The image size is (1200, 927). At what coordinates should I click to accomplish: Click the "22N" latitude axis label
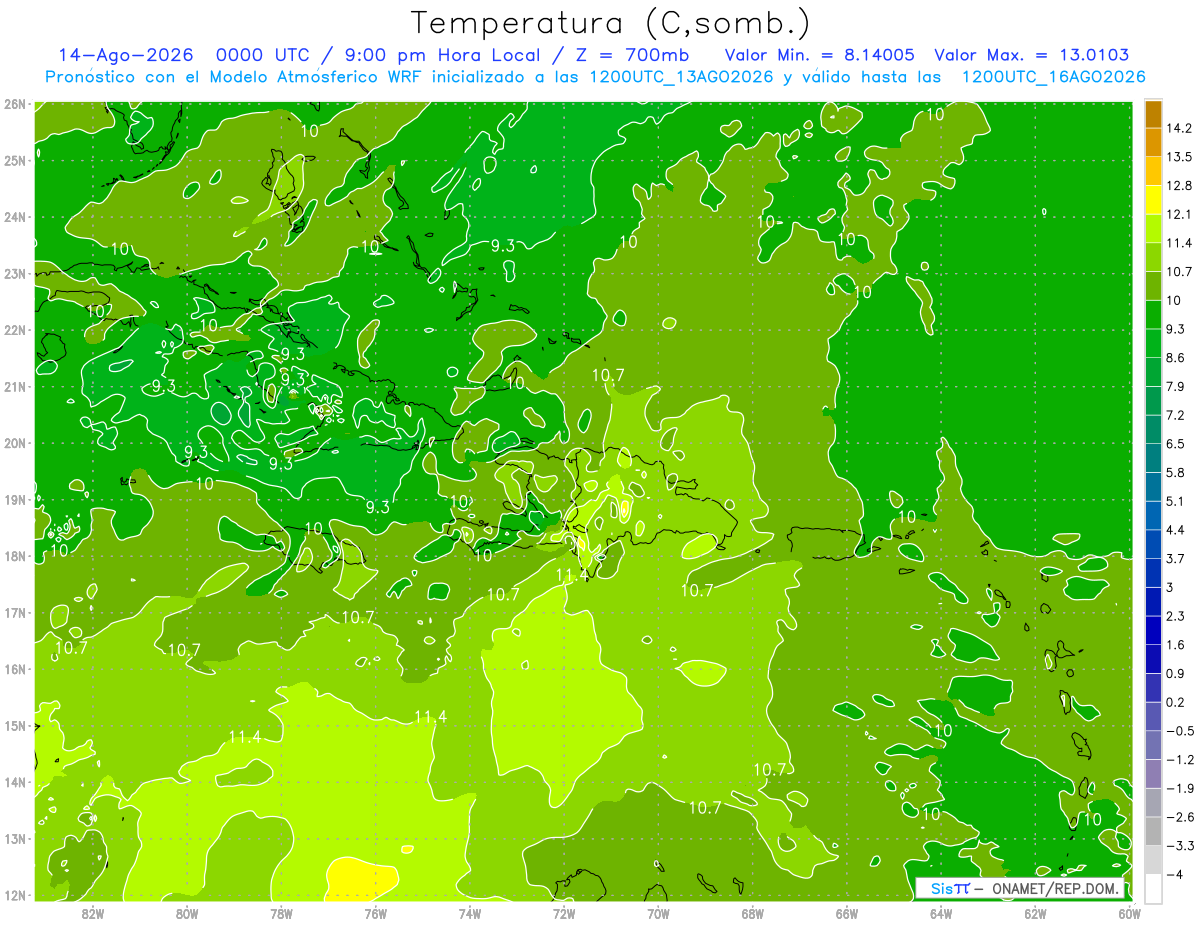(15, 330)
